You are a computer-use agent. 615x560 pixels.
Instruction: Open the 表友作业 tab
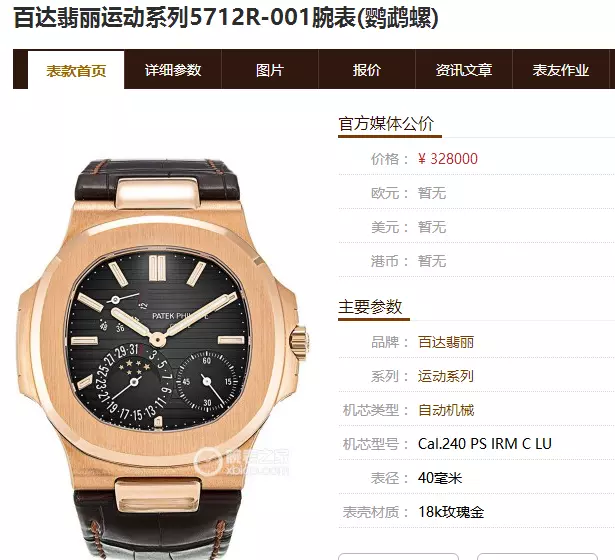click(x=561, y=70)
